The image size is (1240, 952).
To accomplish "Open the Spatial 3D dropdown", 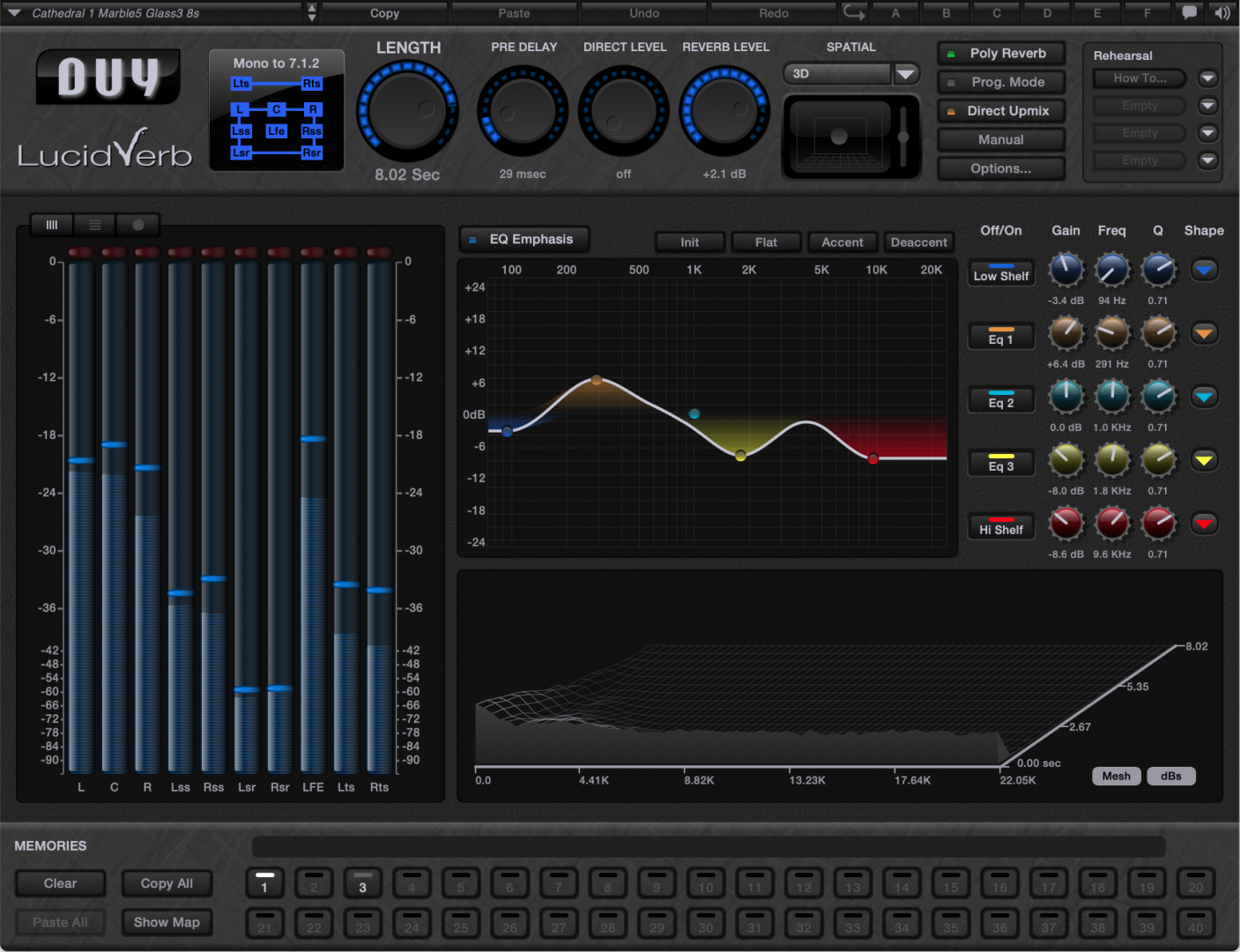I will pyautogui.click(x=905, y=74).
